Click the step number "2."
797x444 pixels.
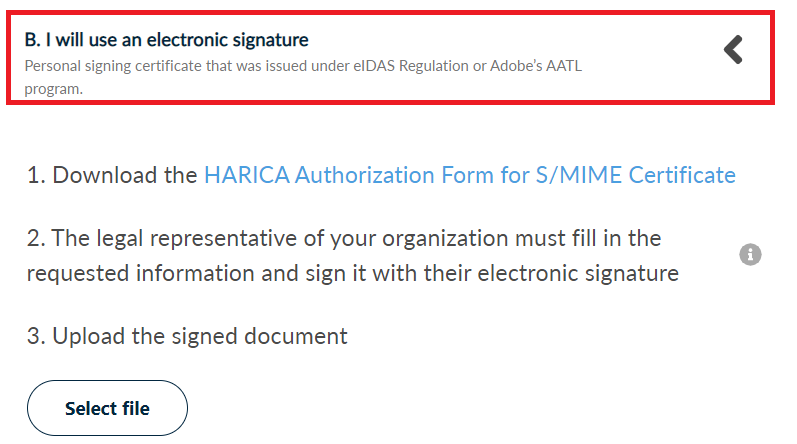click(36, 238)
